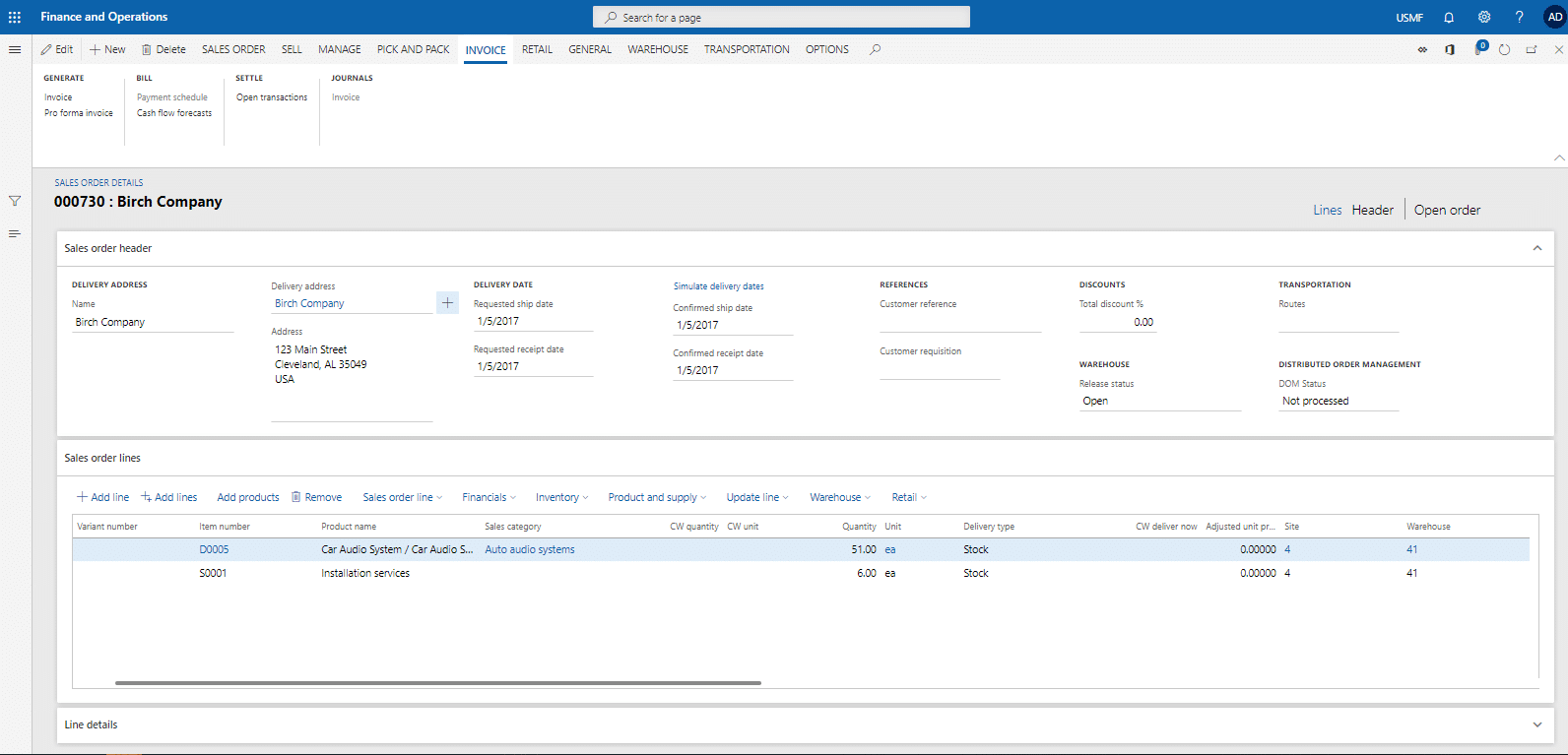Click Add line in sales order lines

tap(103, 497)
